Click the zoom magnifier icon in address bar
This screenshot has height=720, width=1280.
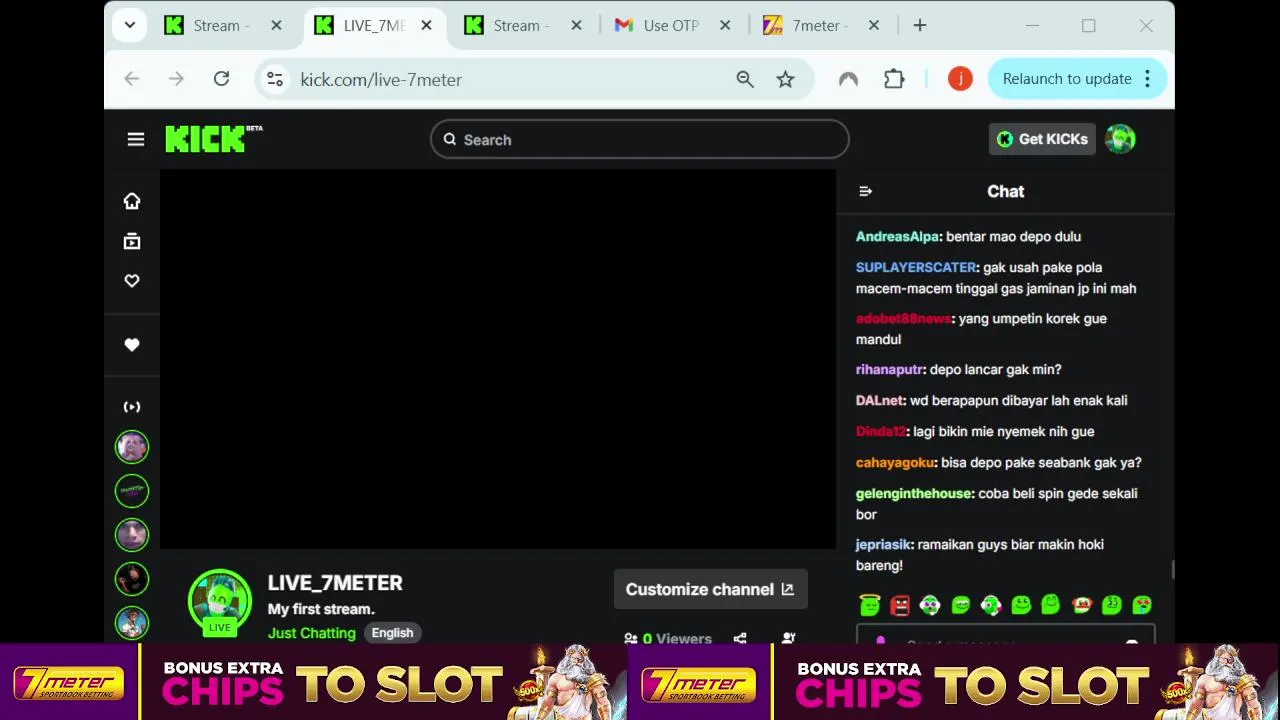click(x=745, y=79)
